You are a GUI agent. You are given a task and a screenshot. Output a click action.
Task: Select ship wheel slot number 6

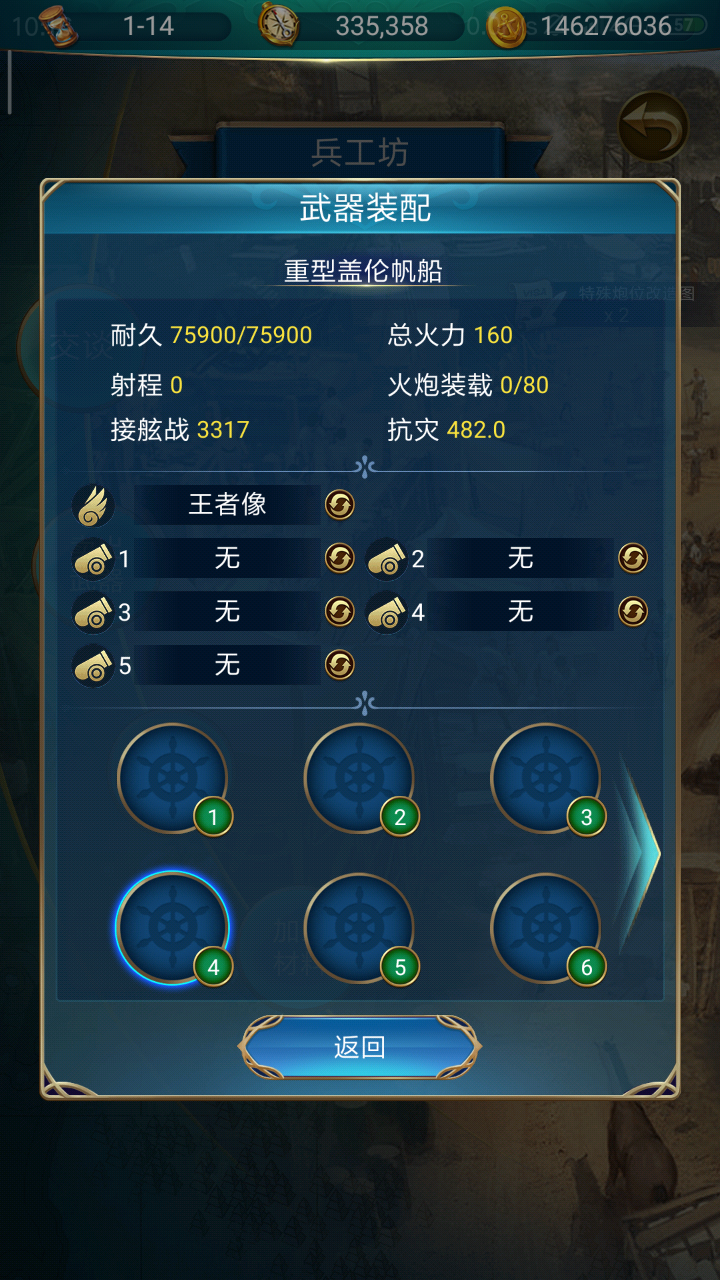[546, 928]
